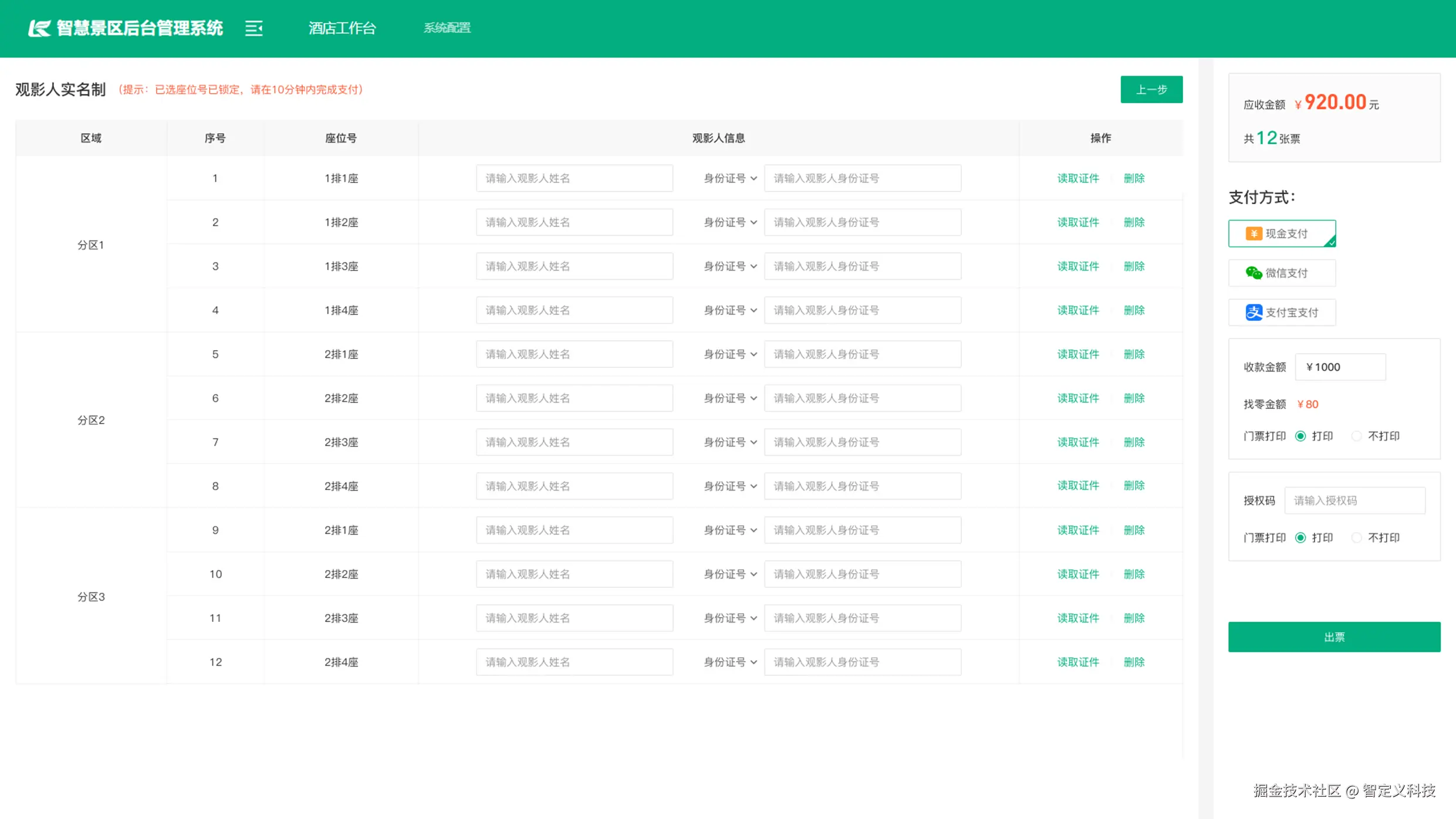Open ID type dropdown in row 12

coord(730,662)
